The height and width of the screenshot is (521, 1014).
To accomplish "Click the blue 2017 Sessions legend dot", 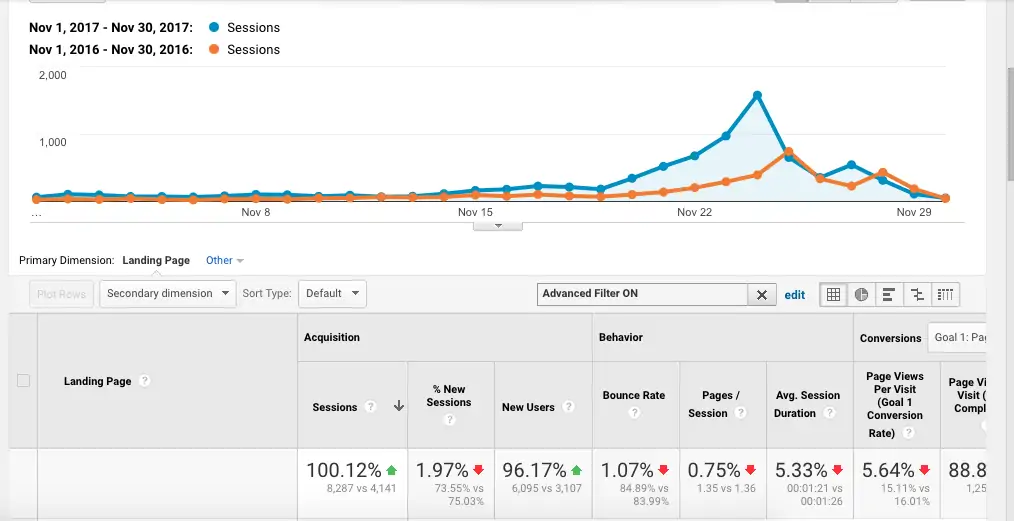I will [215, 27].
